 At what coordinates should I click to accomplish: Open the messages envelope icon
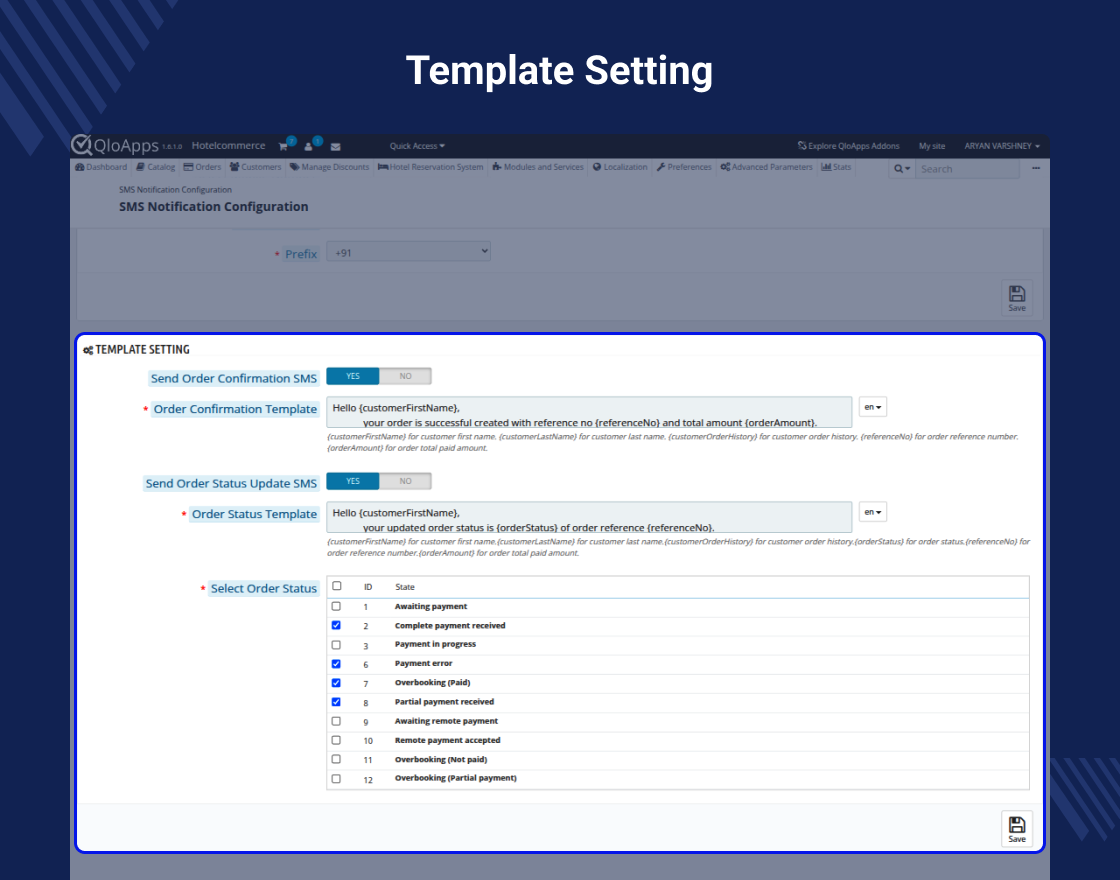point(336,146)
